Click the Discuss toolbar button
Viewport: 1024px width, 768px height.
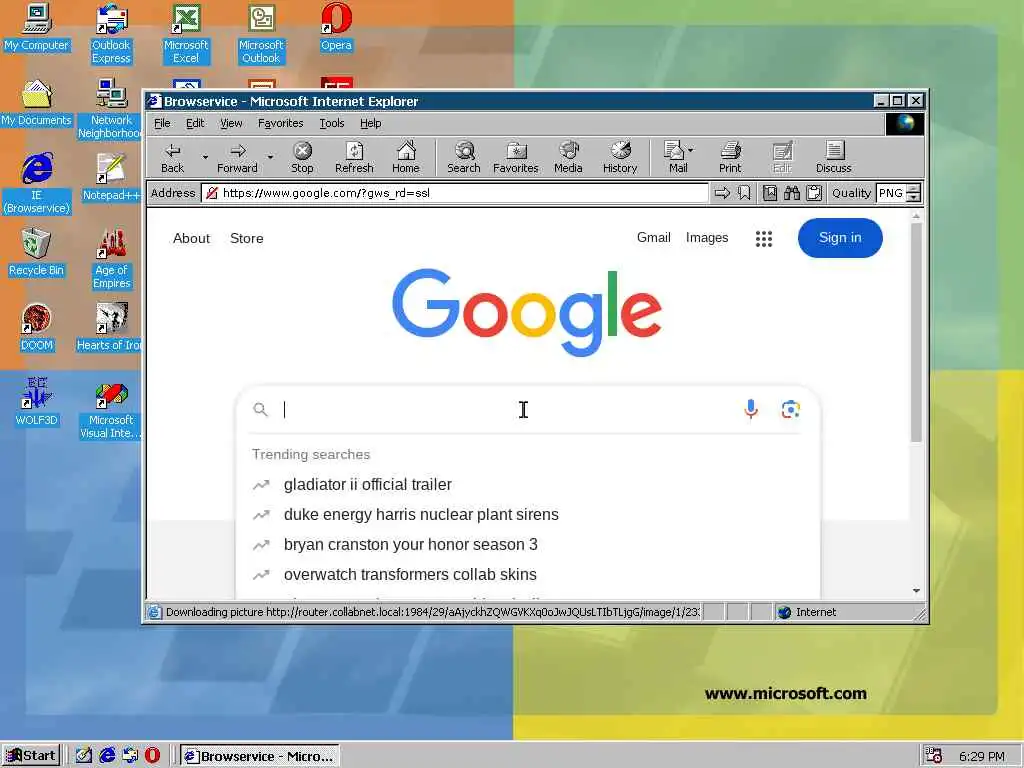tap(834, 158)
